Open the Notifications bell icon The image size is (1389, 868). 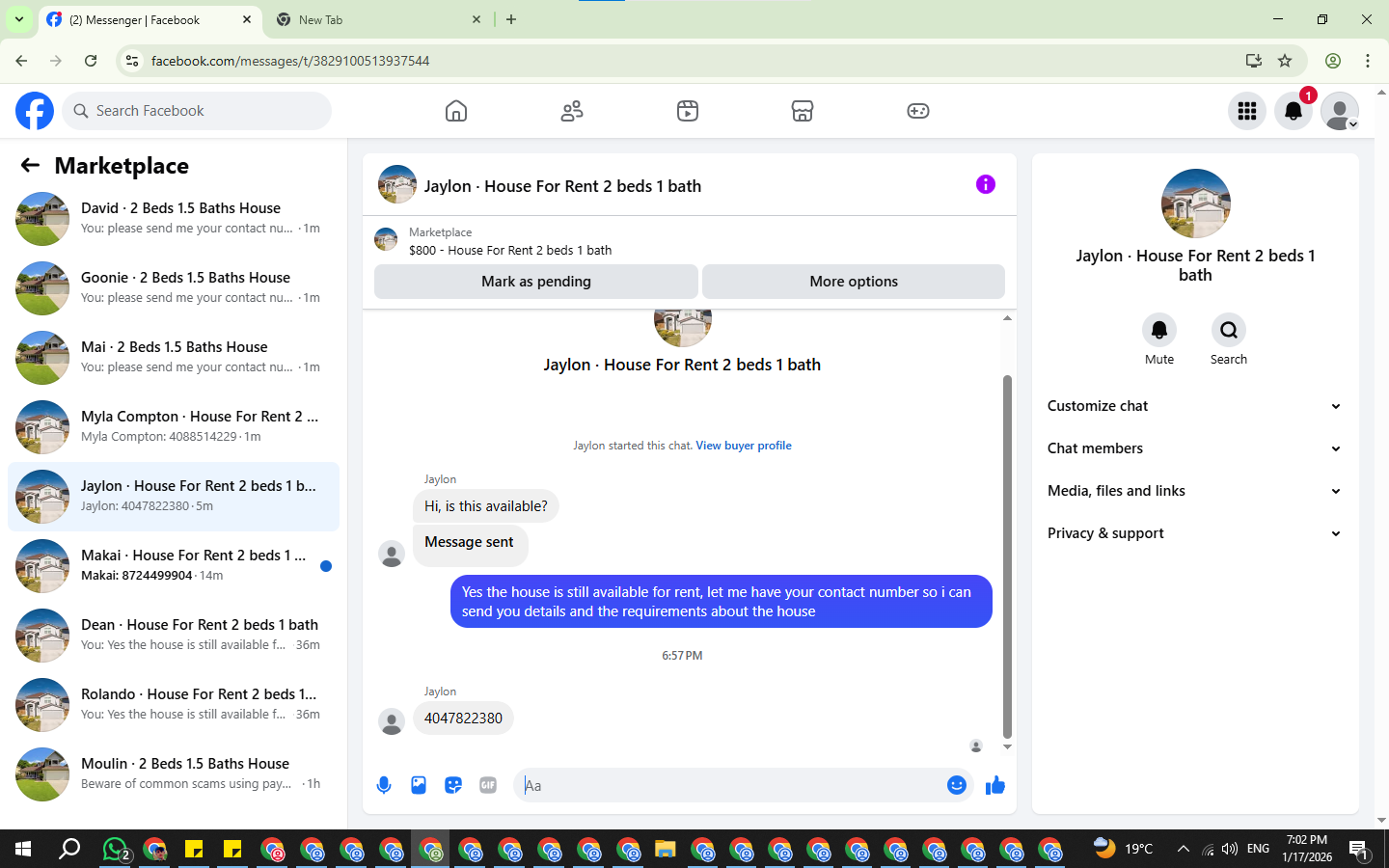point(1294,111)
